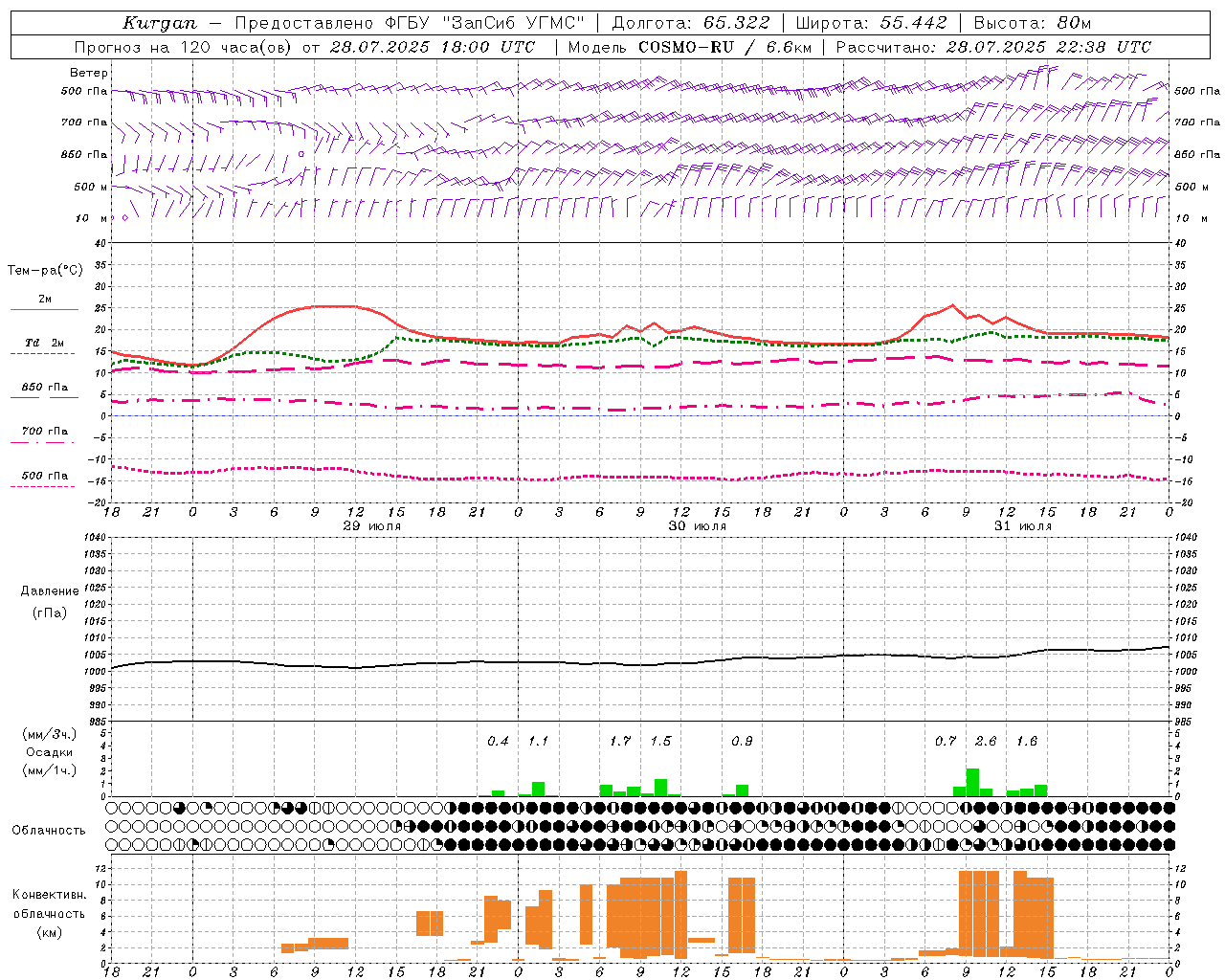This screenshot has height=980, width=1225.
Task: Click the "31 июля" date label
Action: click(1023, 526)
